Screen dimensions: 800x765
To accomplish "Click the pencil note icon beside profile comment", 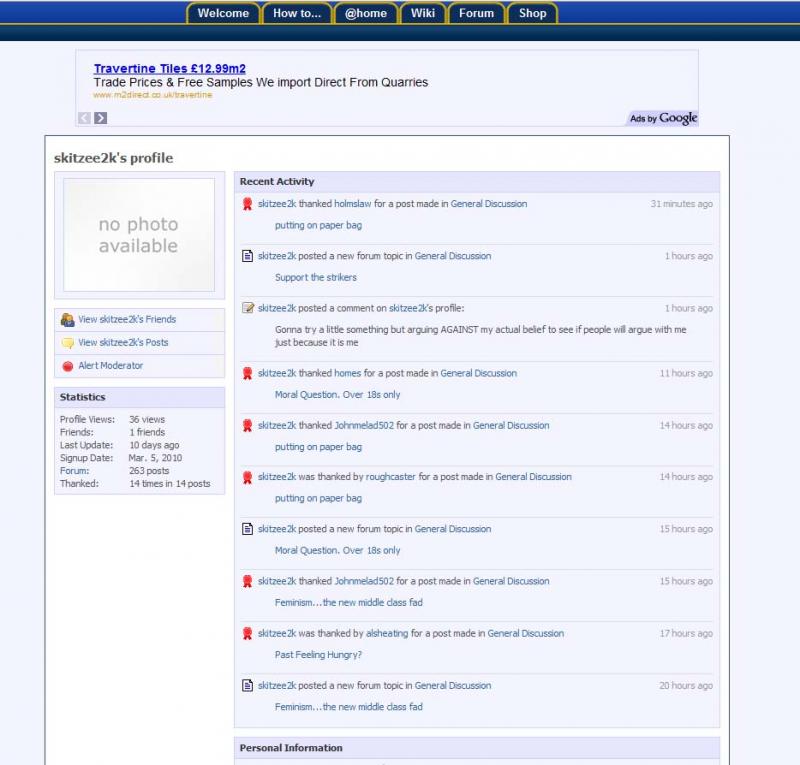I will point(248,308).
